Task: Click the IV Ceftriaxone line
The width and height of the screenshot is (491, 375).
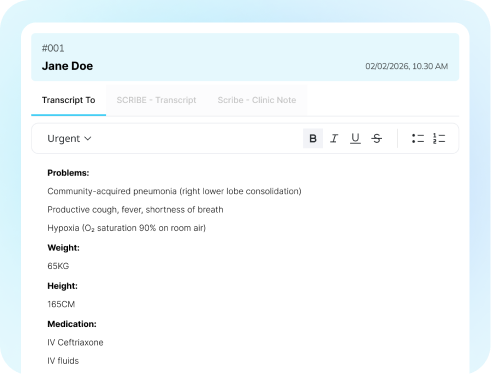Action: [75, 342]
